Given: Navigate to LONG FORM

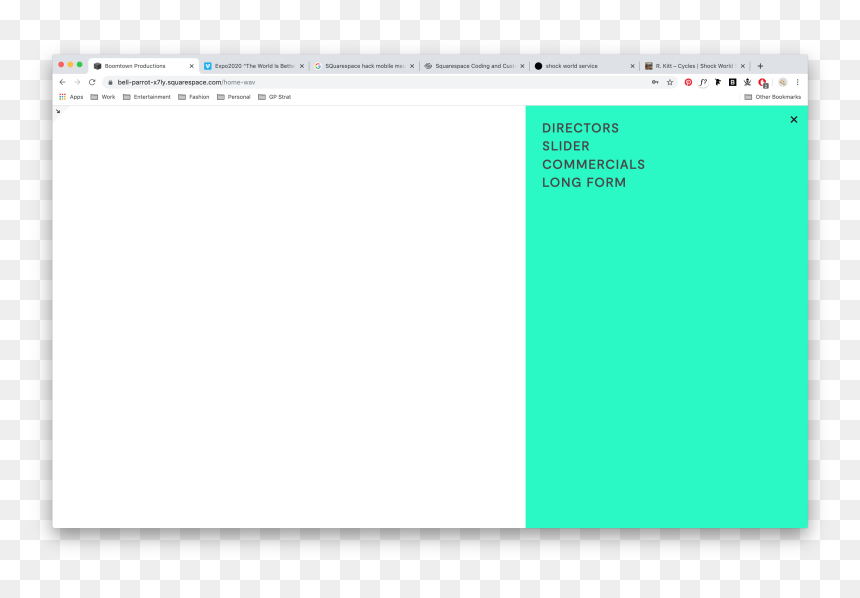Looking at the screenshot, I should (x=584, y=182).
